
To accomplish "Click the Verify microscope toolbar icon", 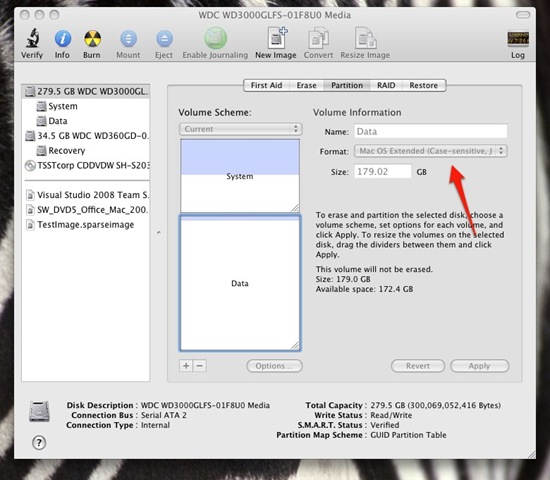I will pyautogui.click(x=32, y=38).
